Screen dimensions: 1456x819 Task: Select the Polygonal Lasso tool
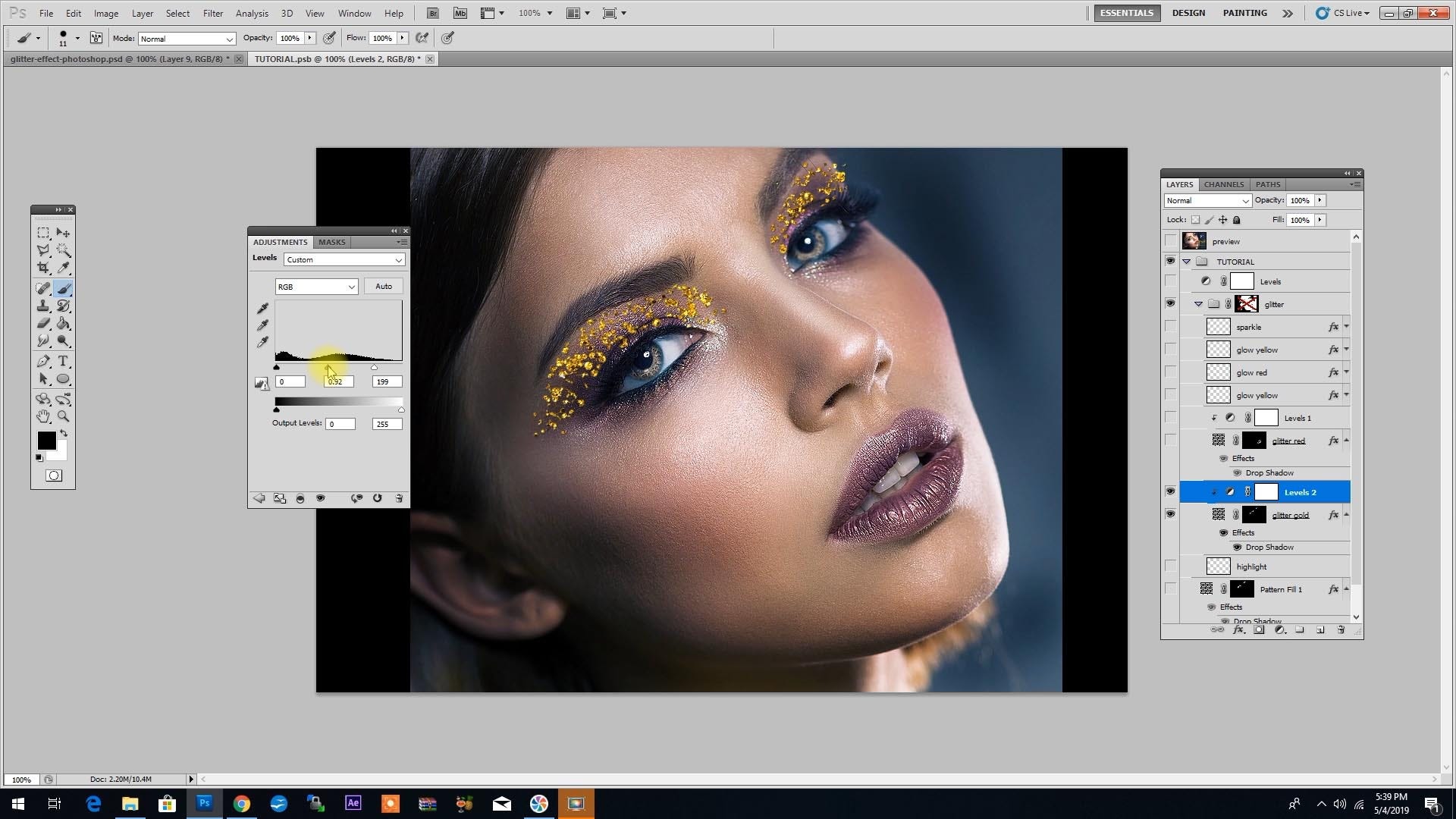pyautogui.click(x=43, y=250)
